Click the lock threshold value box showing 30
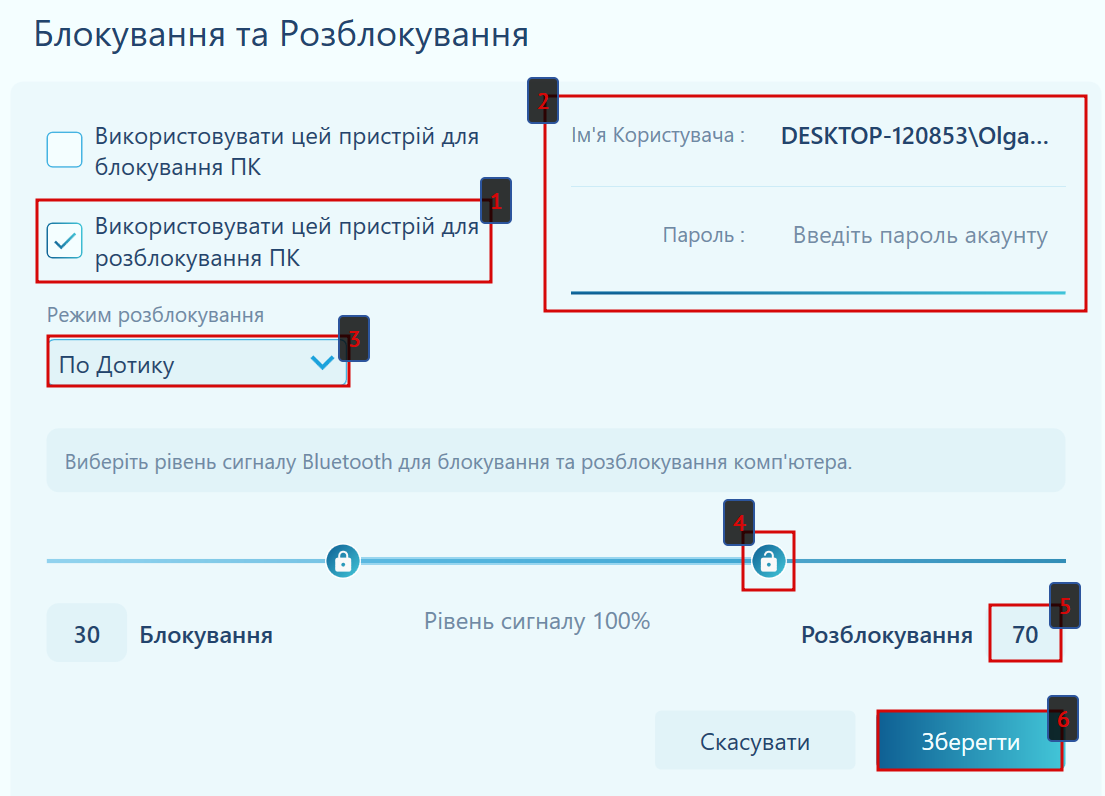This screenshot has width=1105, height=796. point(87,634)
